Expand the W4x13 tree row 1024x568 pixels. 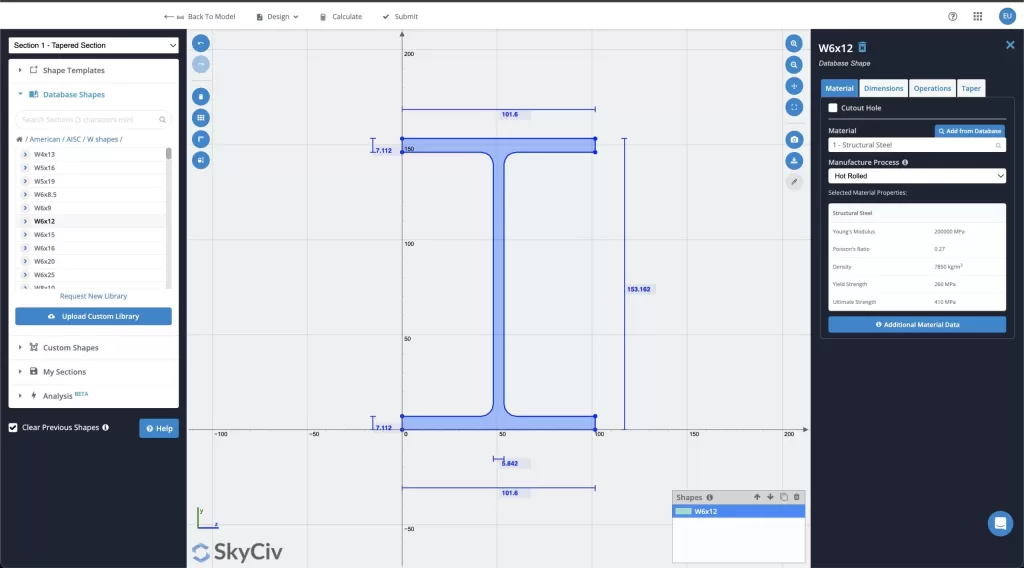pos(25,154)
